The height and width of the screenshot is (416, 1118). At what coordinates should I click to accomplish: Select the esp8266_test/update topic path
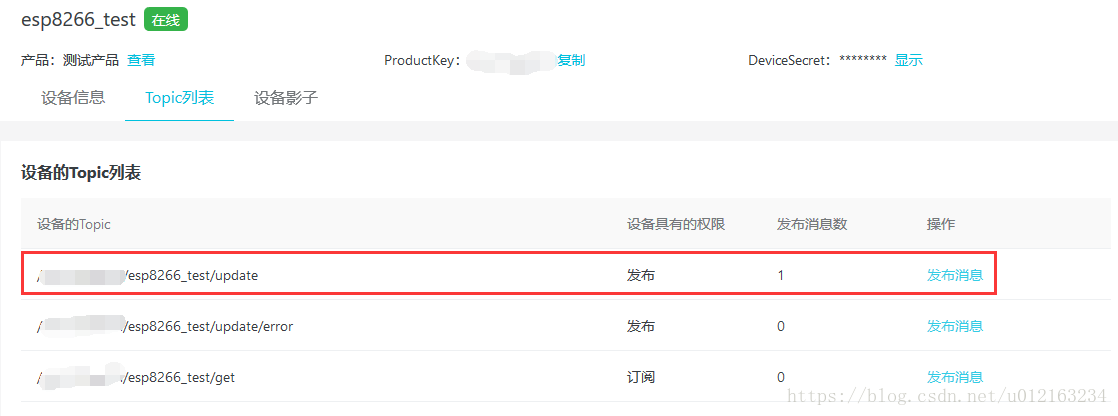click(190, 275)
